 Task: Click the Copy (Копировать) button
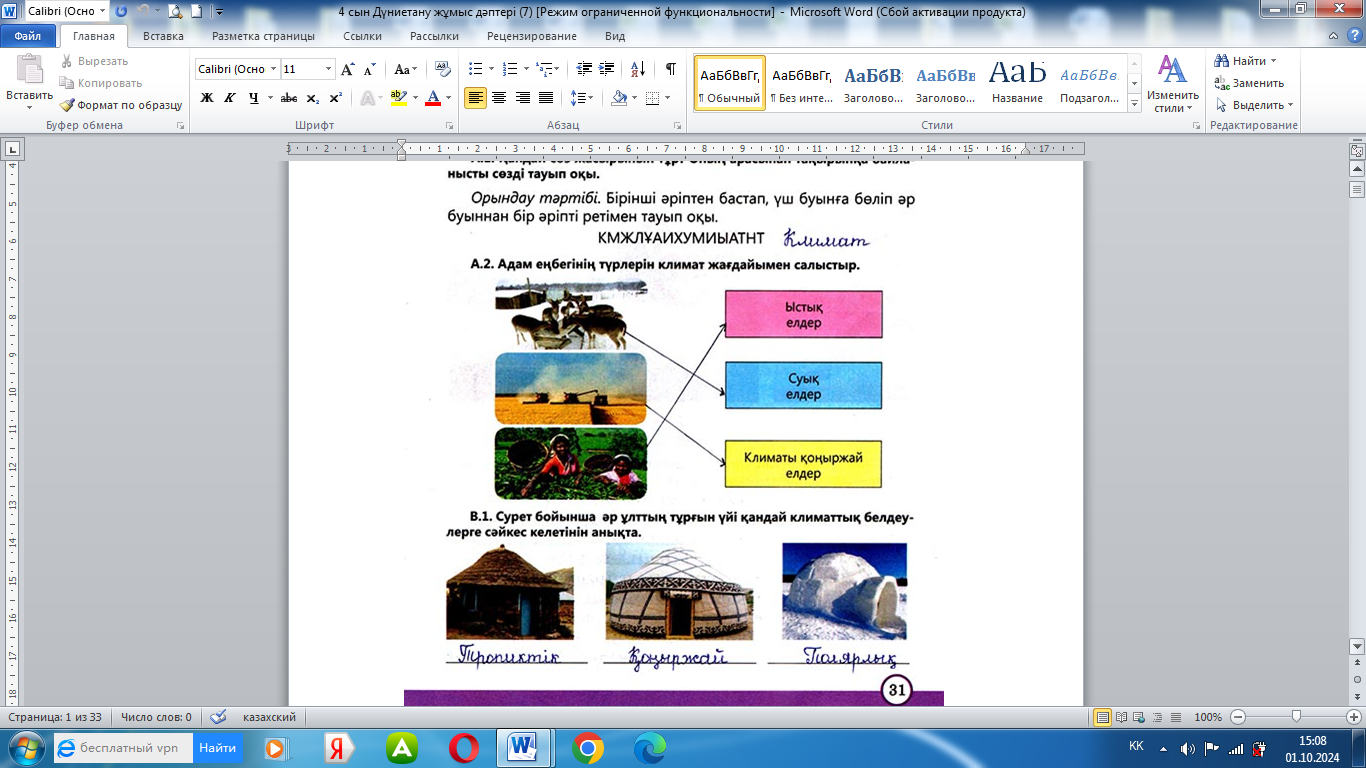[x=101, y=83]
